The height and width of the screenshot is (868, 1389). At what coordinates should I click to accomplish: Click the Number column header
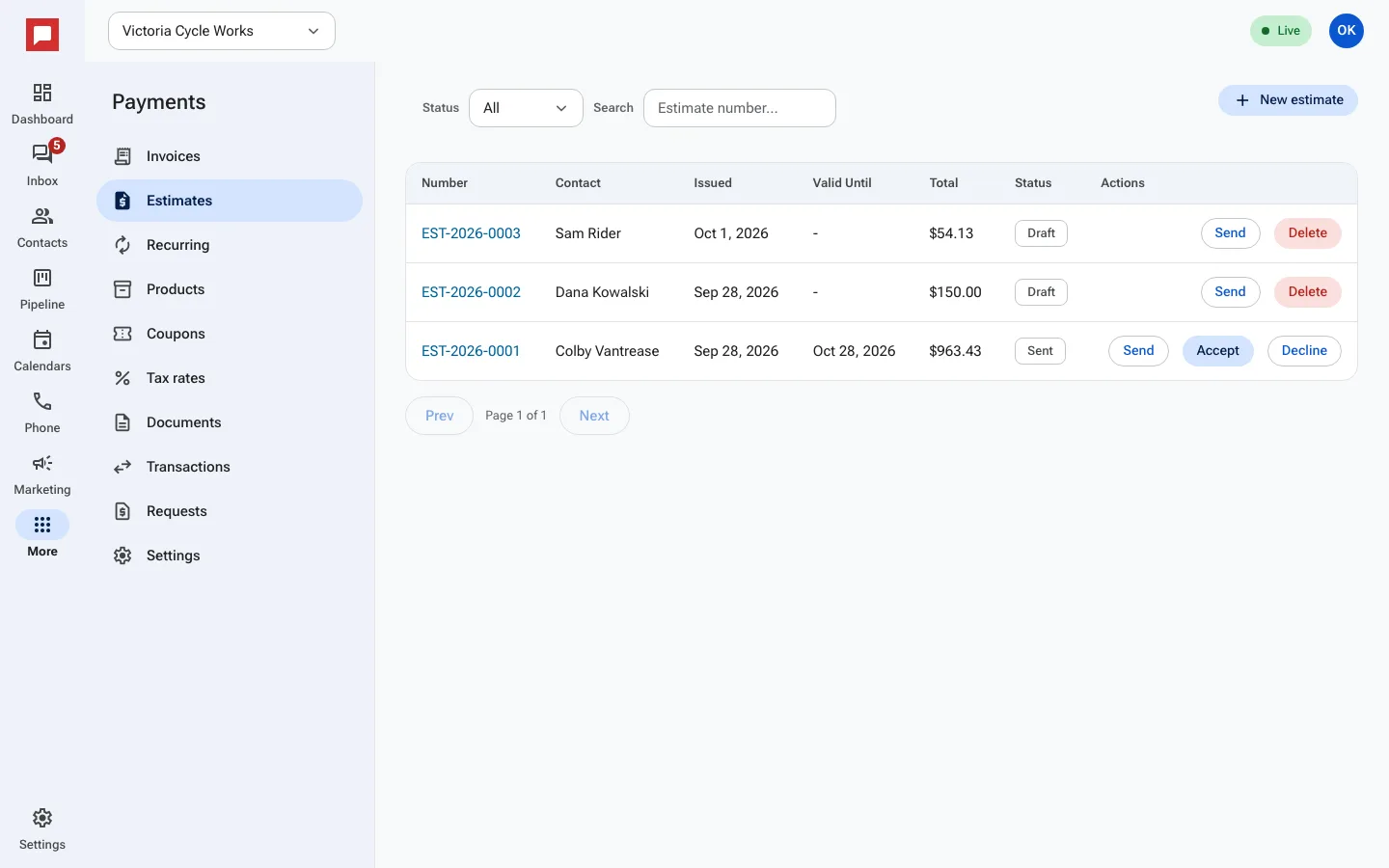coord(445,183)
